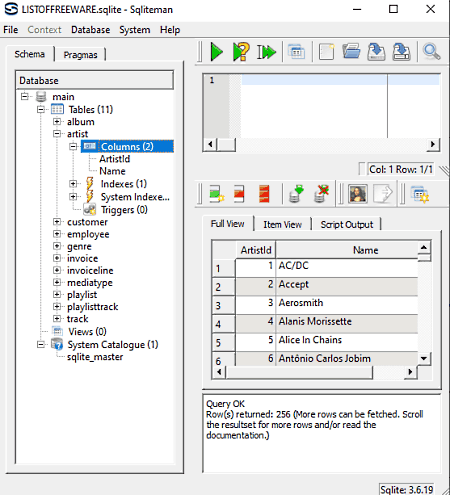The width and height of the screenshot is (450, 495).
Task: Switch to the Pragmas tab
Action: [80, 55]
